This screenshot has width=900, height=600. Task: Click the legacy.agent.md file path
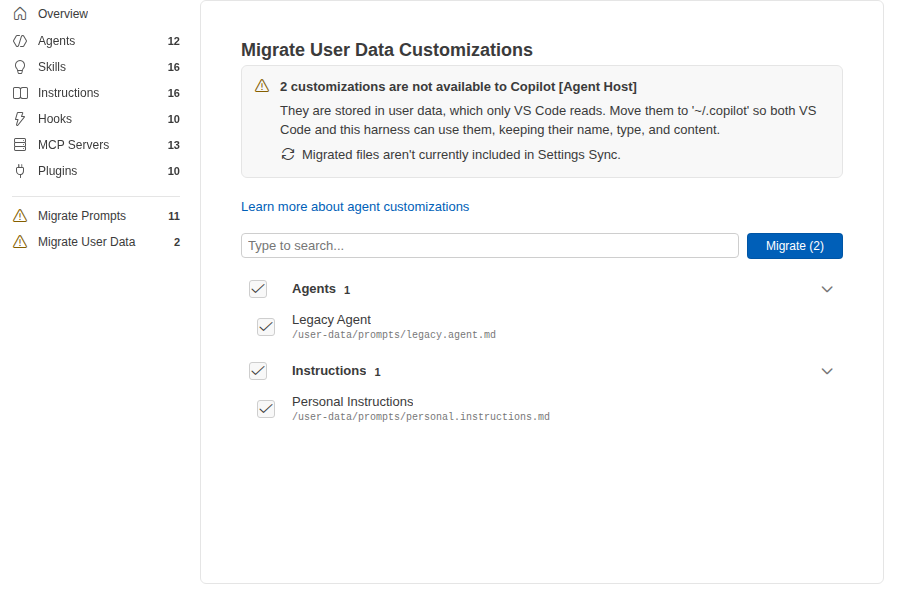pos(394,335)
